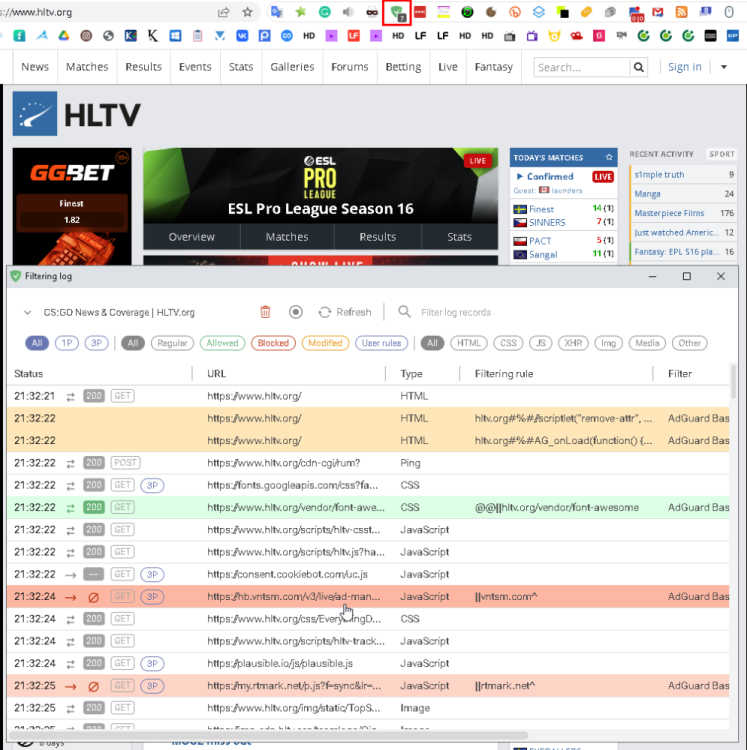The height and width of the screenshot is (750, 747).
Task: Click the 3P badge on the plausible.io row
Action: (x=152, y=663)
